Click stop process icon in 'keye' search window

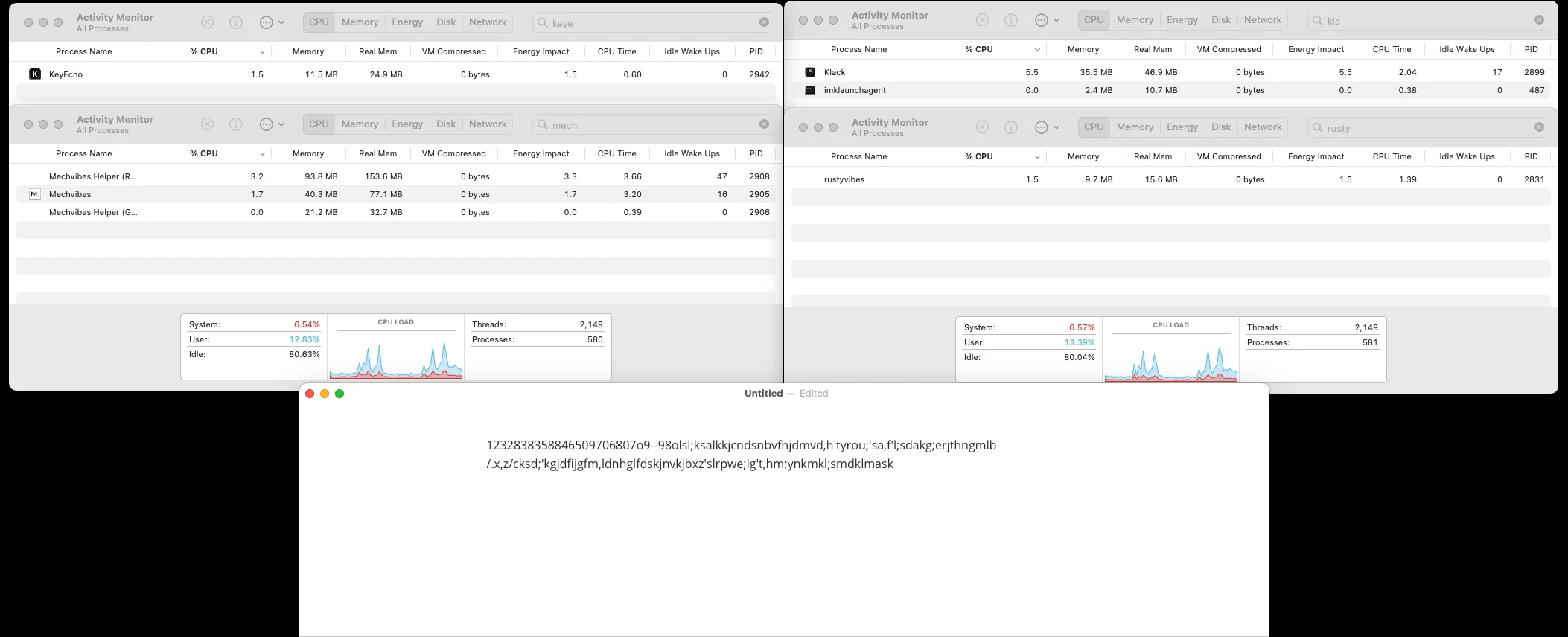(208, 22)
